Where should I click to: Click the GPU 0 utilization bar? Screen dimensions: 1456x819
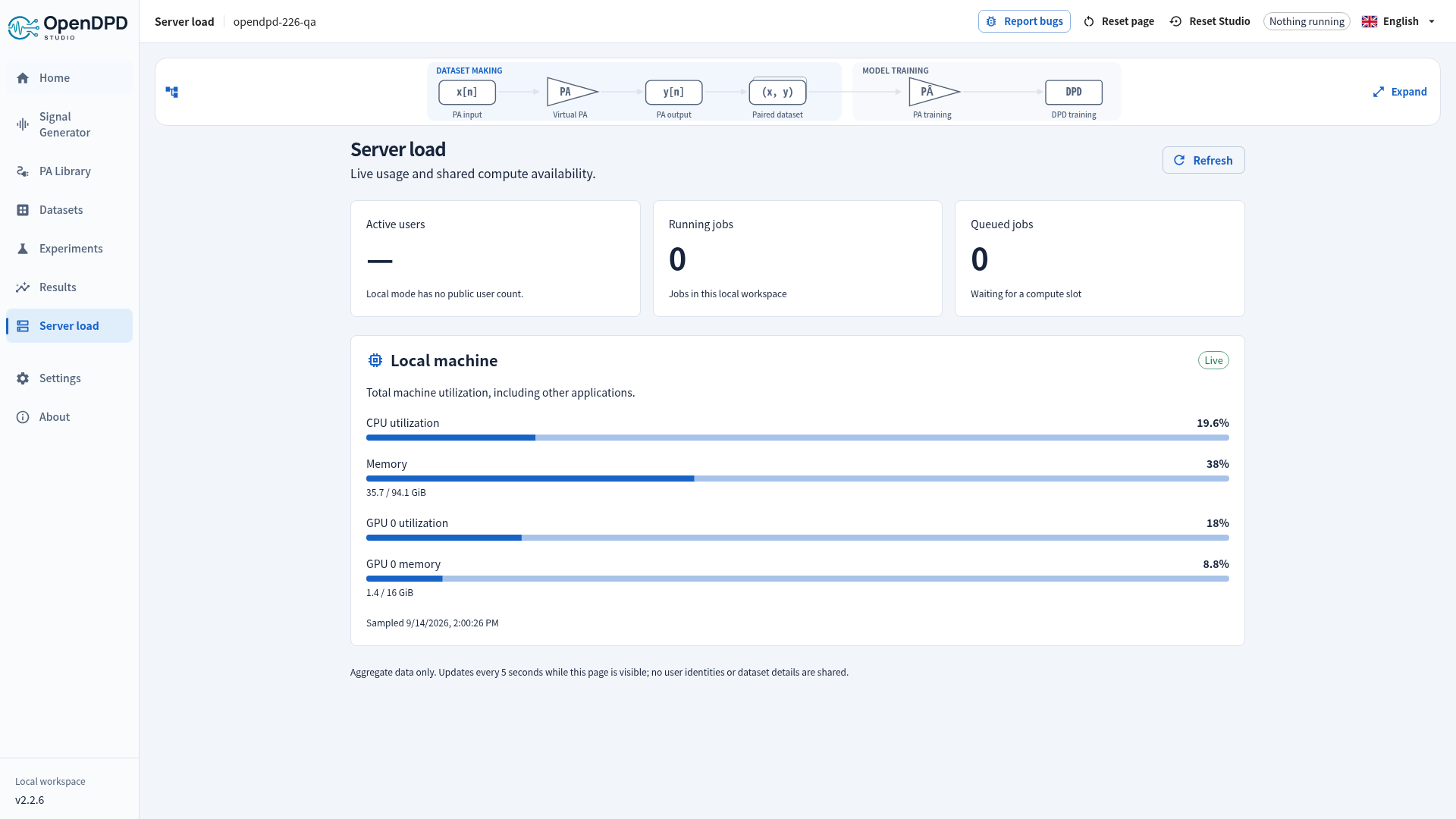point(797,538)
